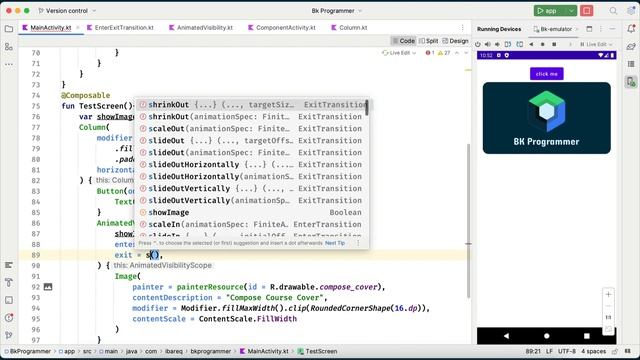Open the Running Devices Live Edit dropdown
Viewport: 640px width, 360px height.
596,44
